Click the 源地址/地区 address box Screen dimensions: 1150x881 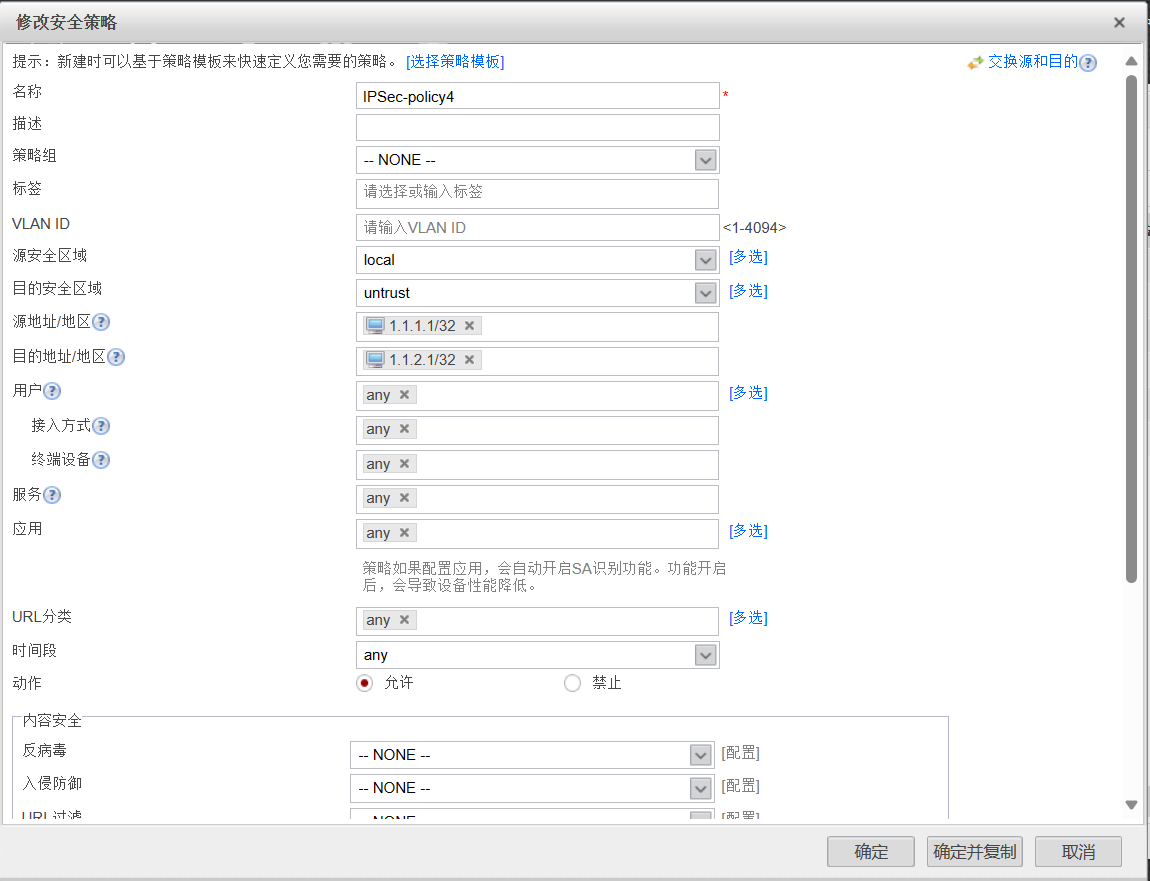pyautogui.click(x=538, y=327)
